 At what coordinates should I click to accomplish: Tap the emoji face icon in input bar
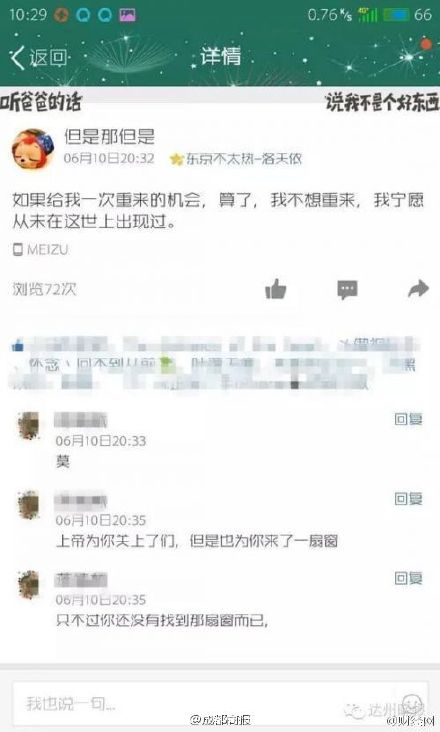click(413, 703)
